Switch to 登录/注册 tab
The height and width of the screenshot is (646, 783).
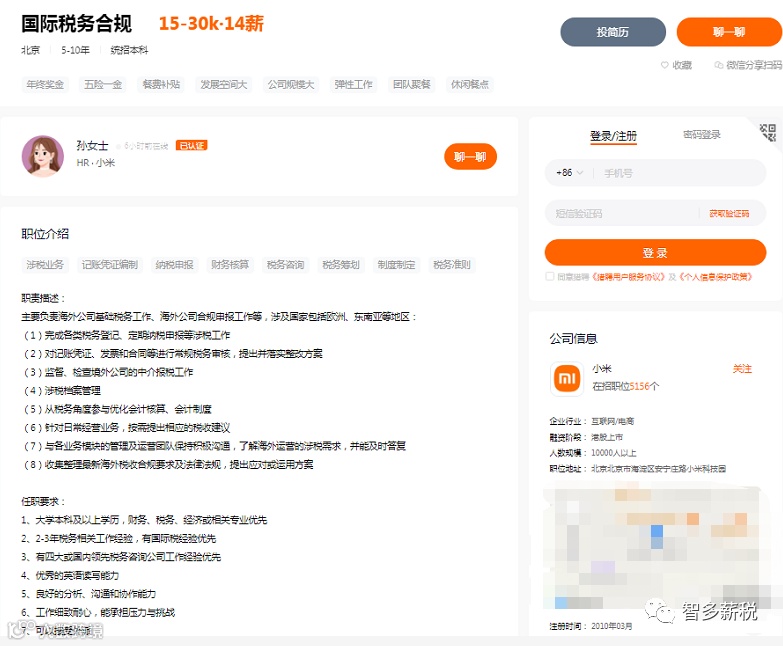point(613,136)
